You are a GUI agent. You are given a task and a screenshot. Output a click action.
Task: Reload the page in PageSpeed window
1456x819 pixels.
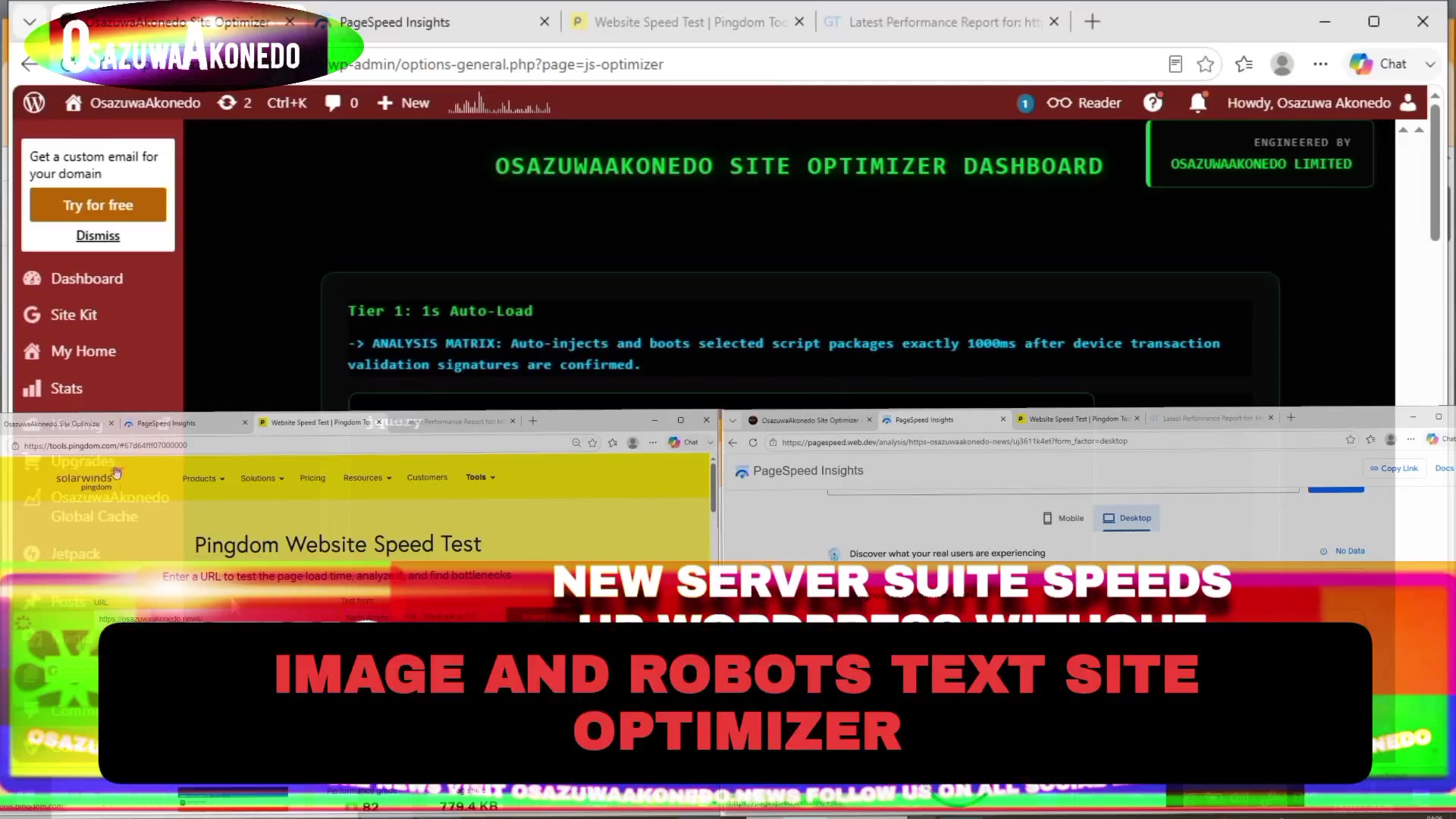pos(753,442)
